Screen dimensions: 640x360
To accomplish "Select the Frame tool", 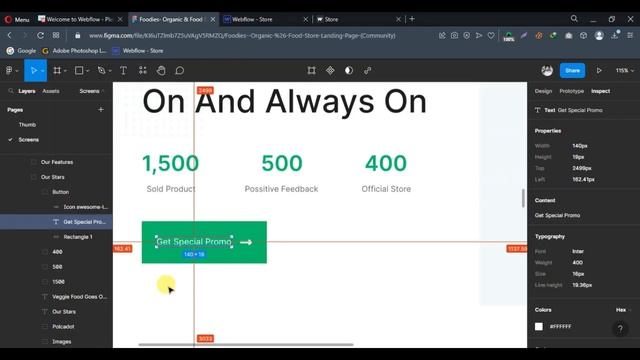I will [57, 71].
